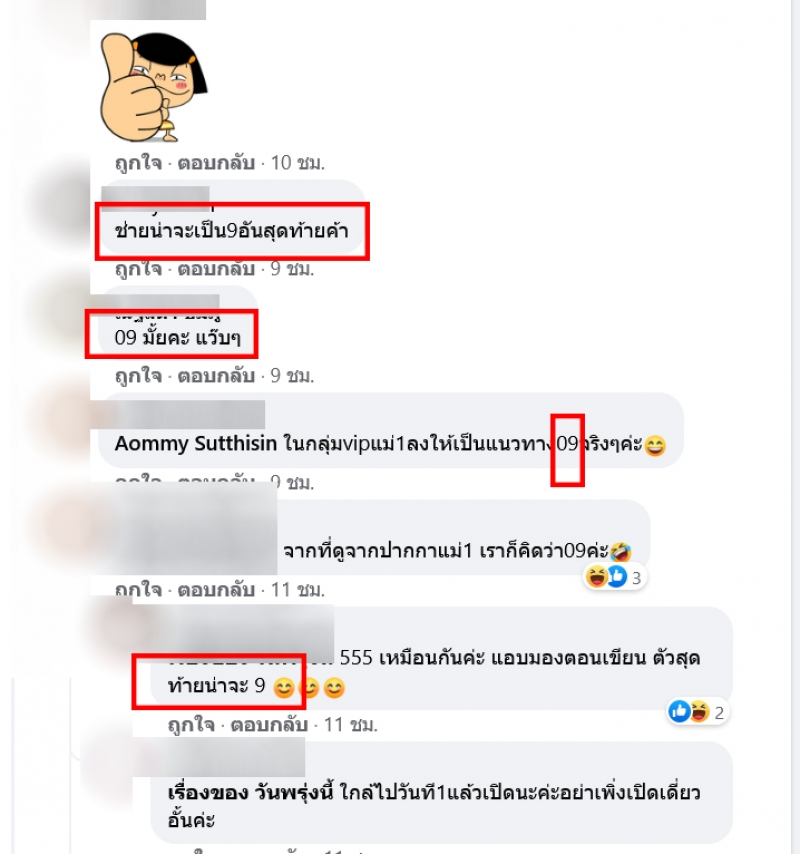Open the tagged name Aommy Sutthisin
Screen dimensions: 800x854
(x=196, y=443)
